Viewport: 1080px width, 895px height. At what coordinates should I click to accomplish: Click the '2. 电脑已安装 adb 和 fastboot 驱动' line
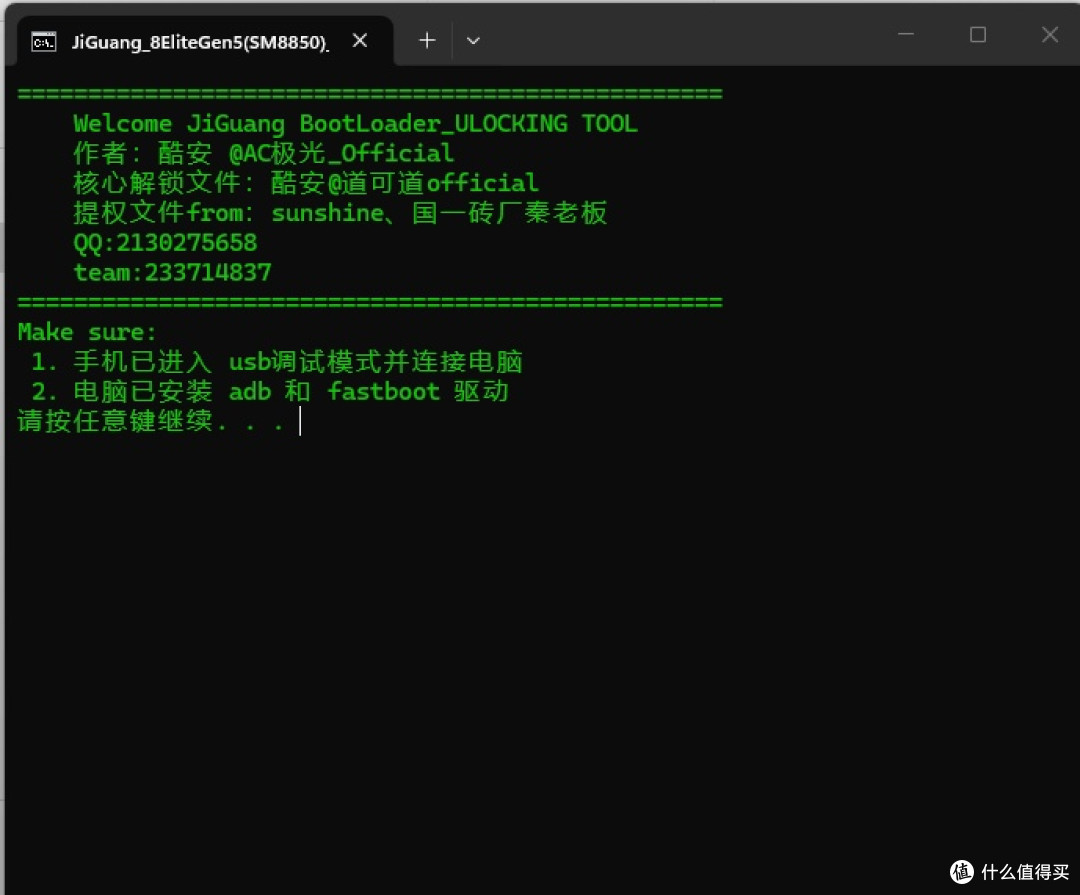[270, 391]
